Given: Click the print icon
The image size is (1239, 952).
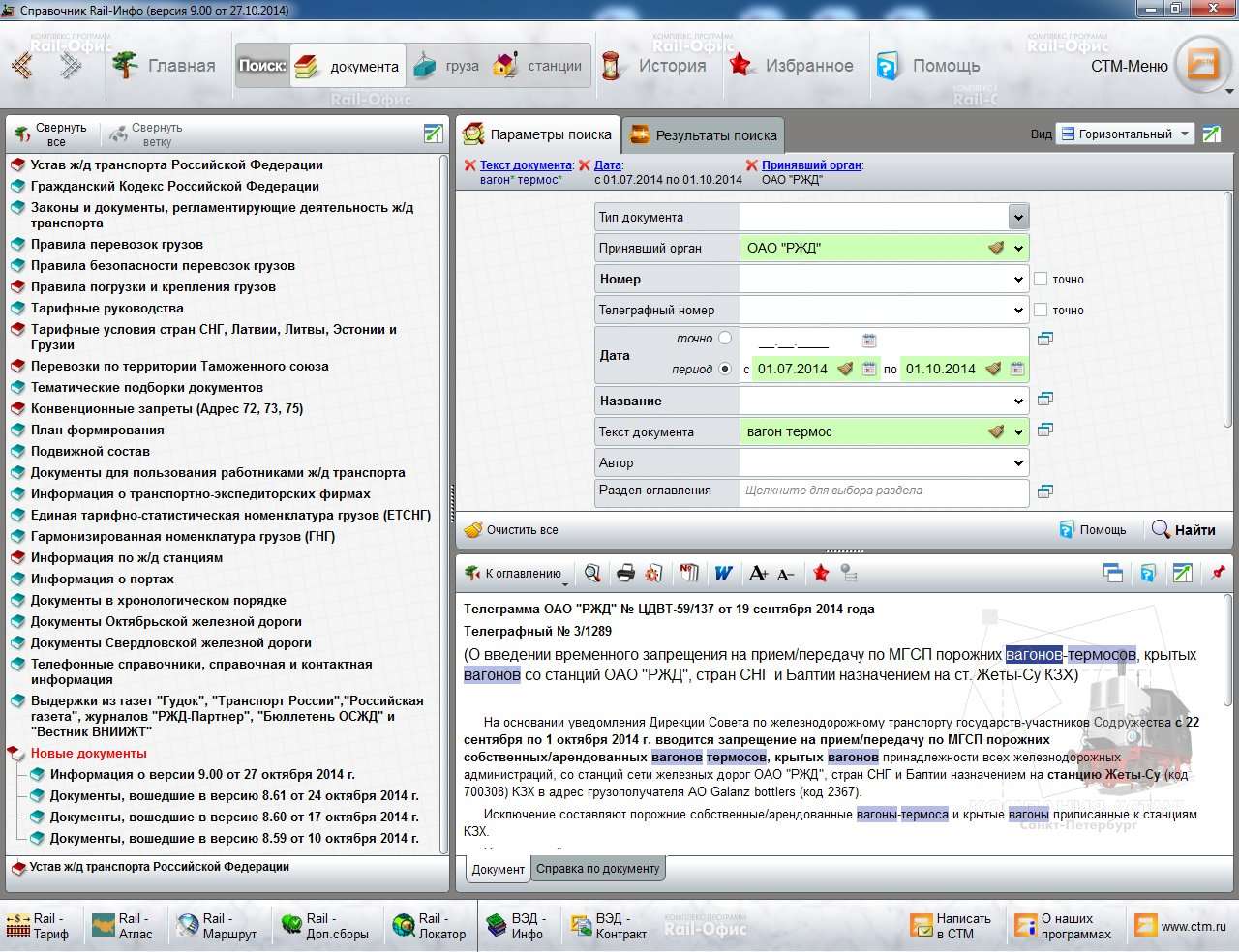Looking at the screenshot, I should (x=625, y=574).
